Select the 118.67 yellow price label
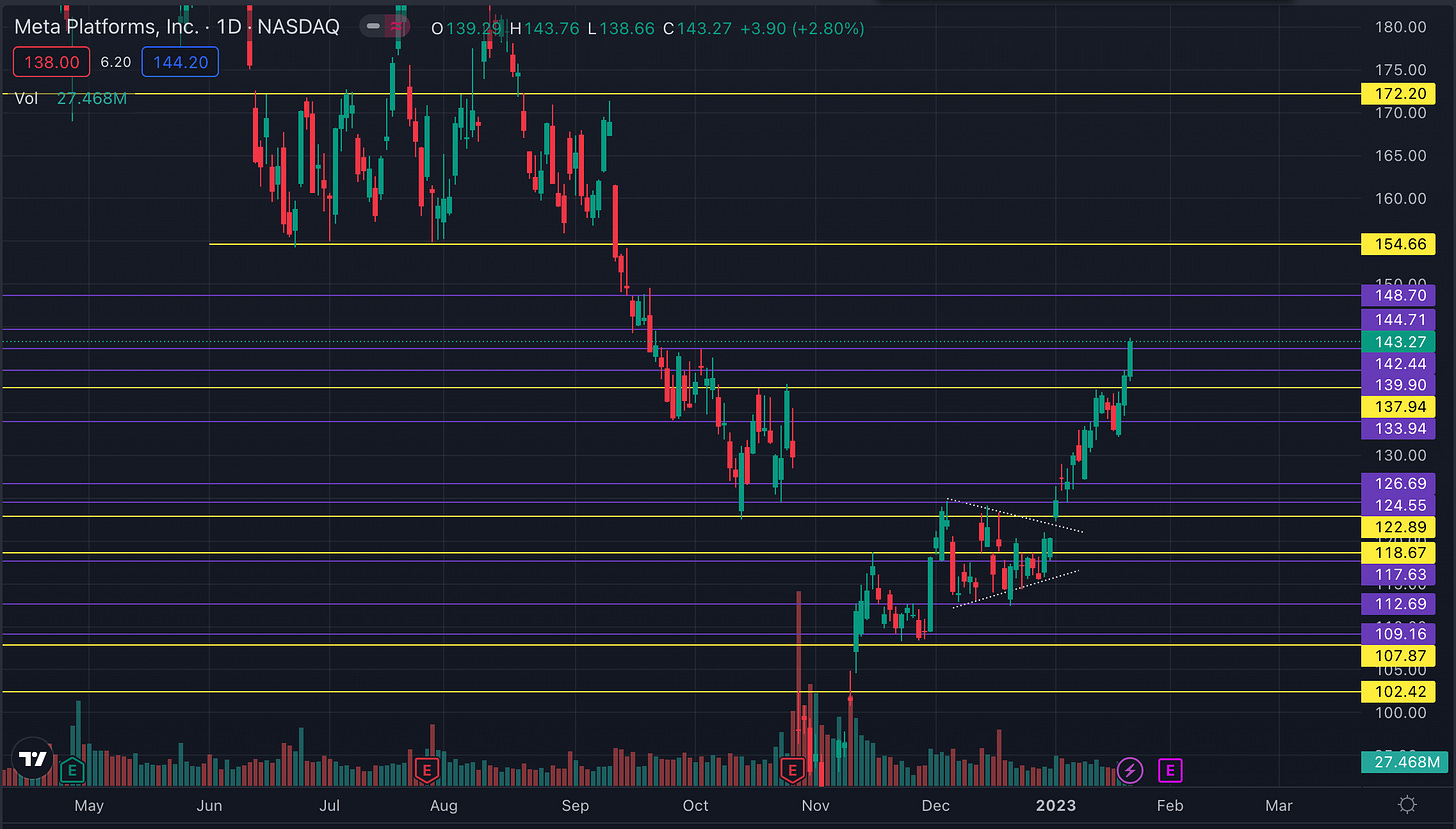Image resolution: width=1456 pixels, height=829 pixels. click(x=1399, y=552)
